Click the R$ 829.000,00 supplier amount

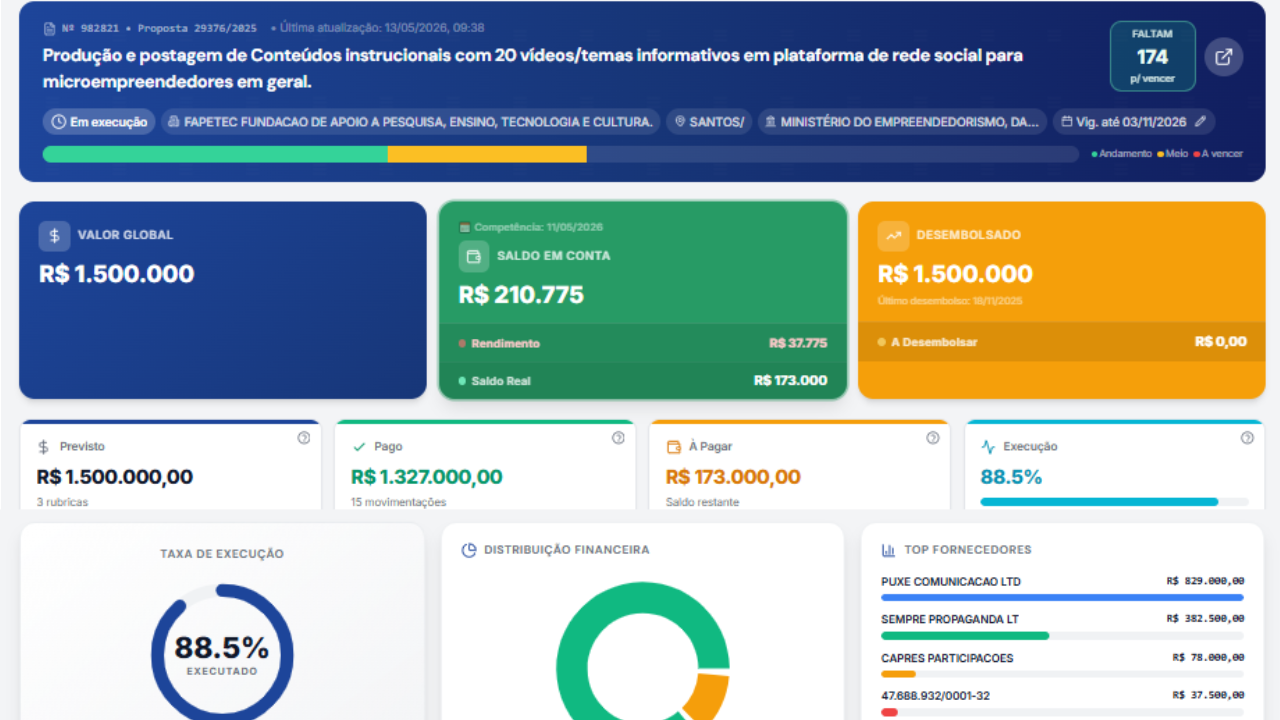[x=1205, y=581]
